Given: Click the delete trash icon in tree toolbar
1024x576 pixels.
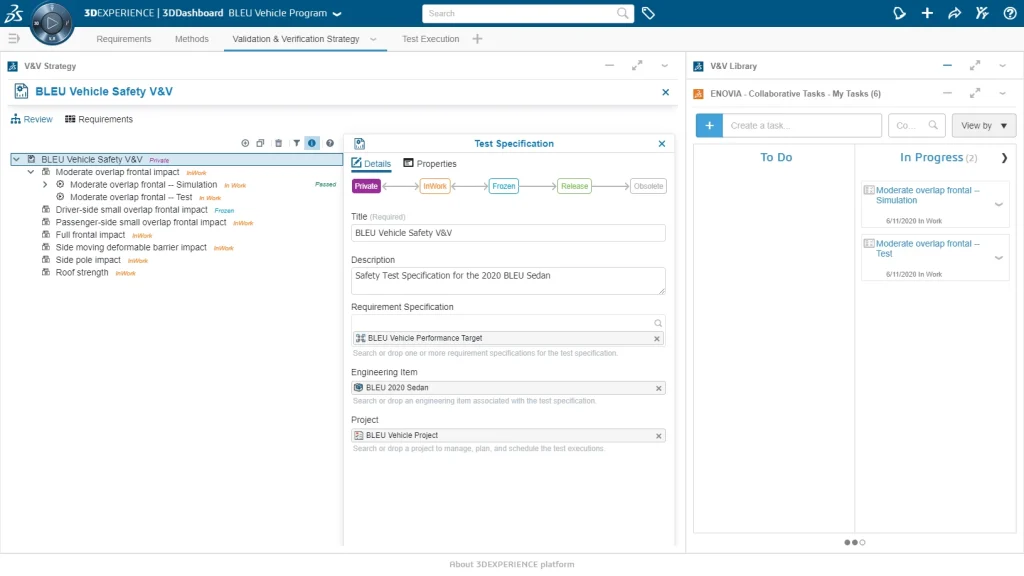Looking at the screenshot, I should click(278, 143).
